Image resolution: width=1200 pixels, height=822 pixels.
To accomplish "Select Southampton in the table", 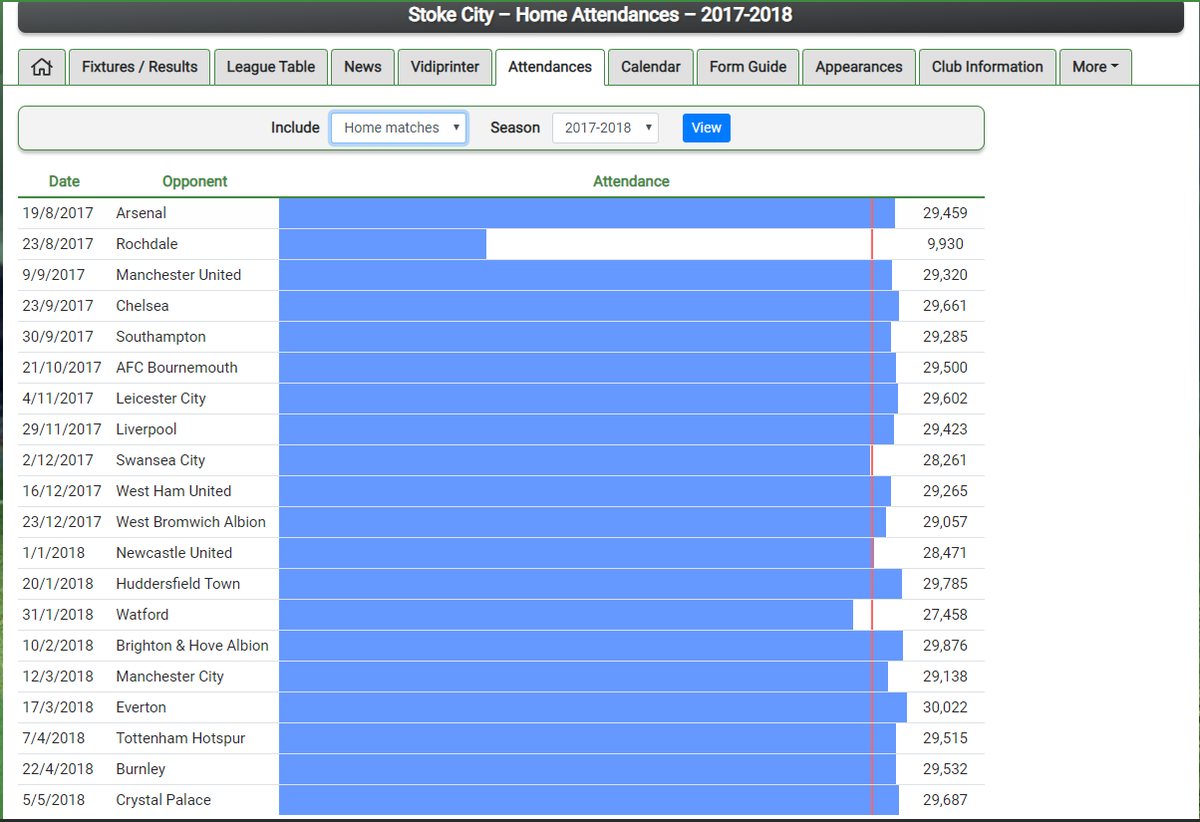I will 161,337.
